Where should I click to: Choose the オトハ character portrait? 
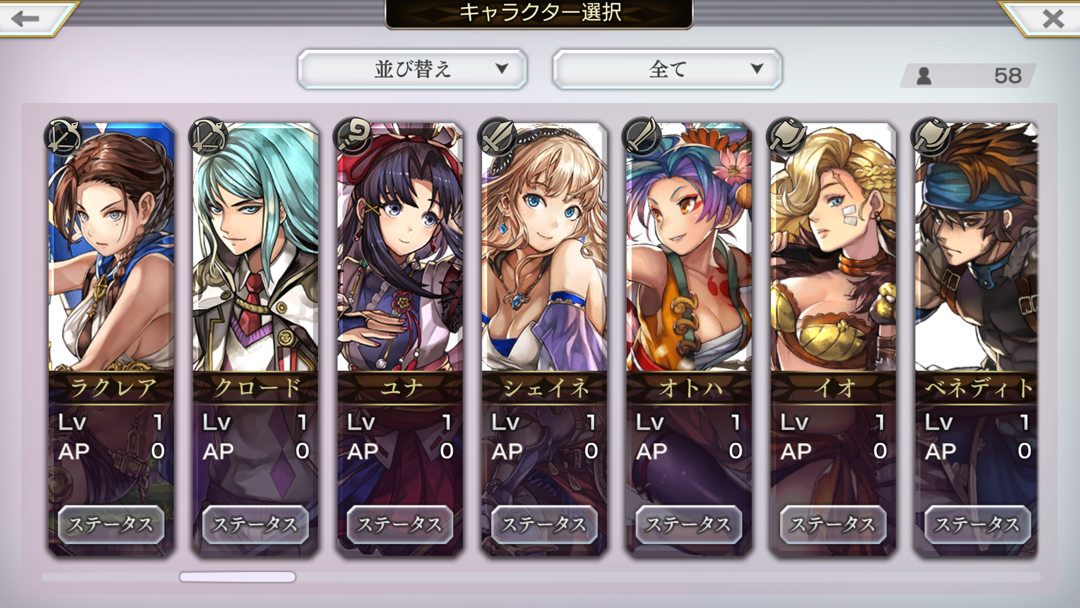coord(689,248)
